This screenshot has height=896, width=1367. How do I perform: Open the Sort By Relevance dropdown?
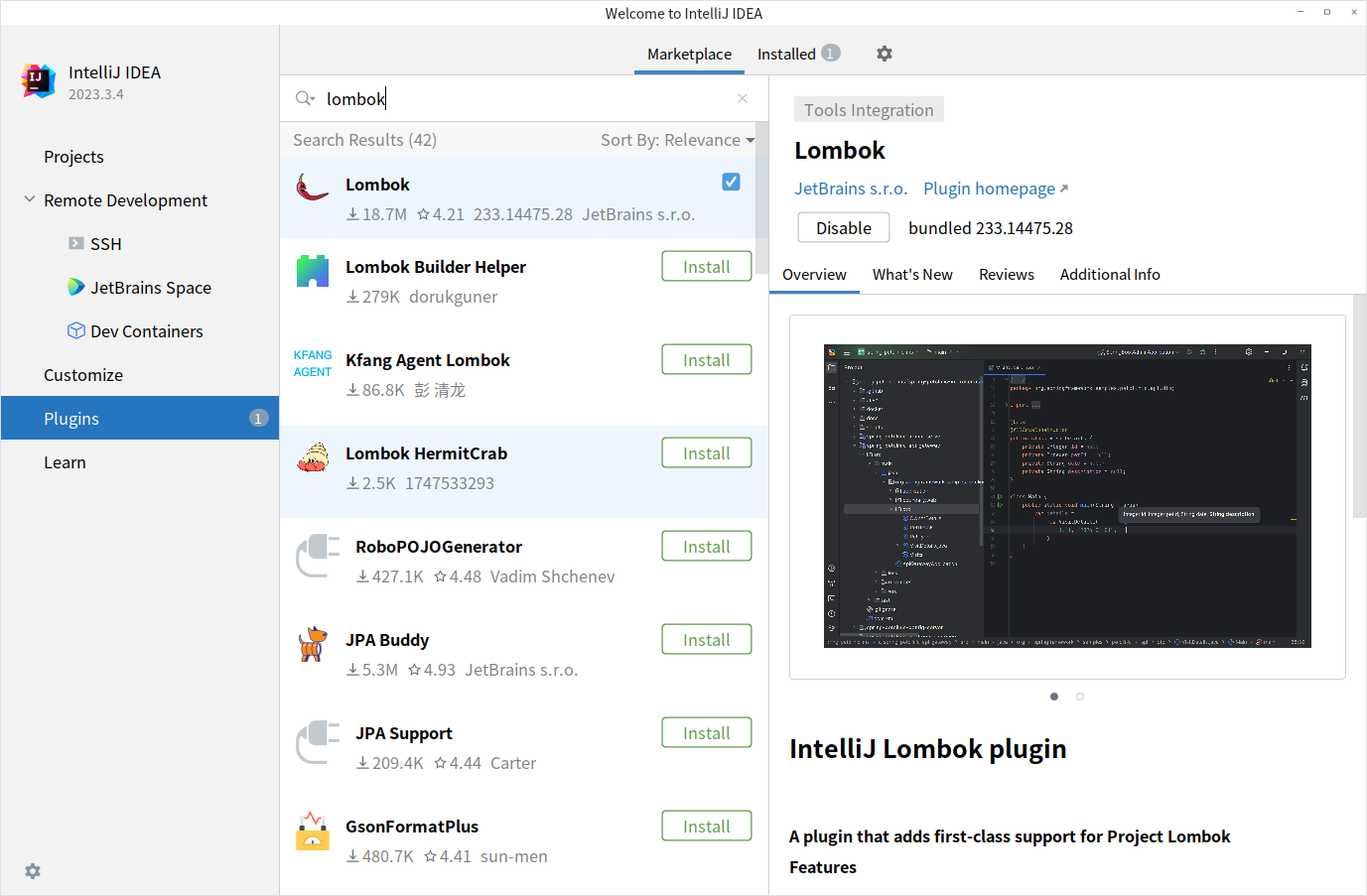(x=677, y=140)
